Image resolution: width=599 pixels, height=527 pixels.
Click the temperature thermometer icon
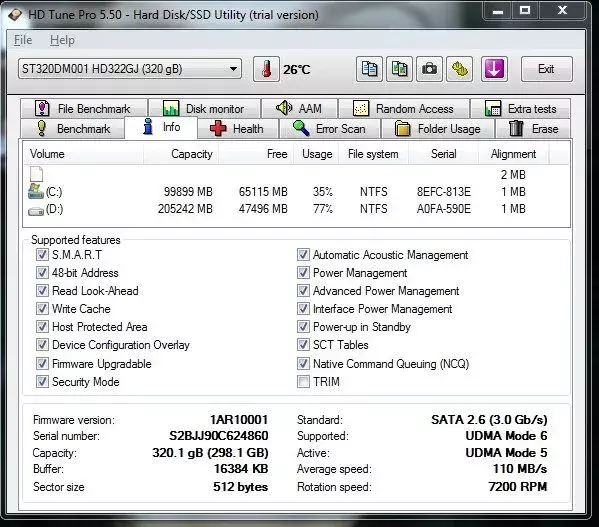point(267,69)
